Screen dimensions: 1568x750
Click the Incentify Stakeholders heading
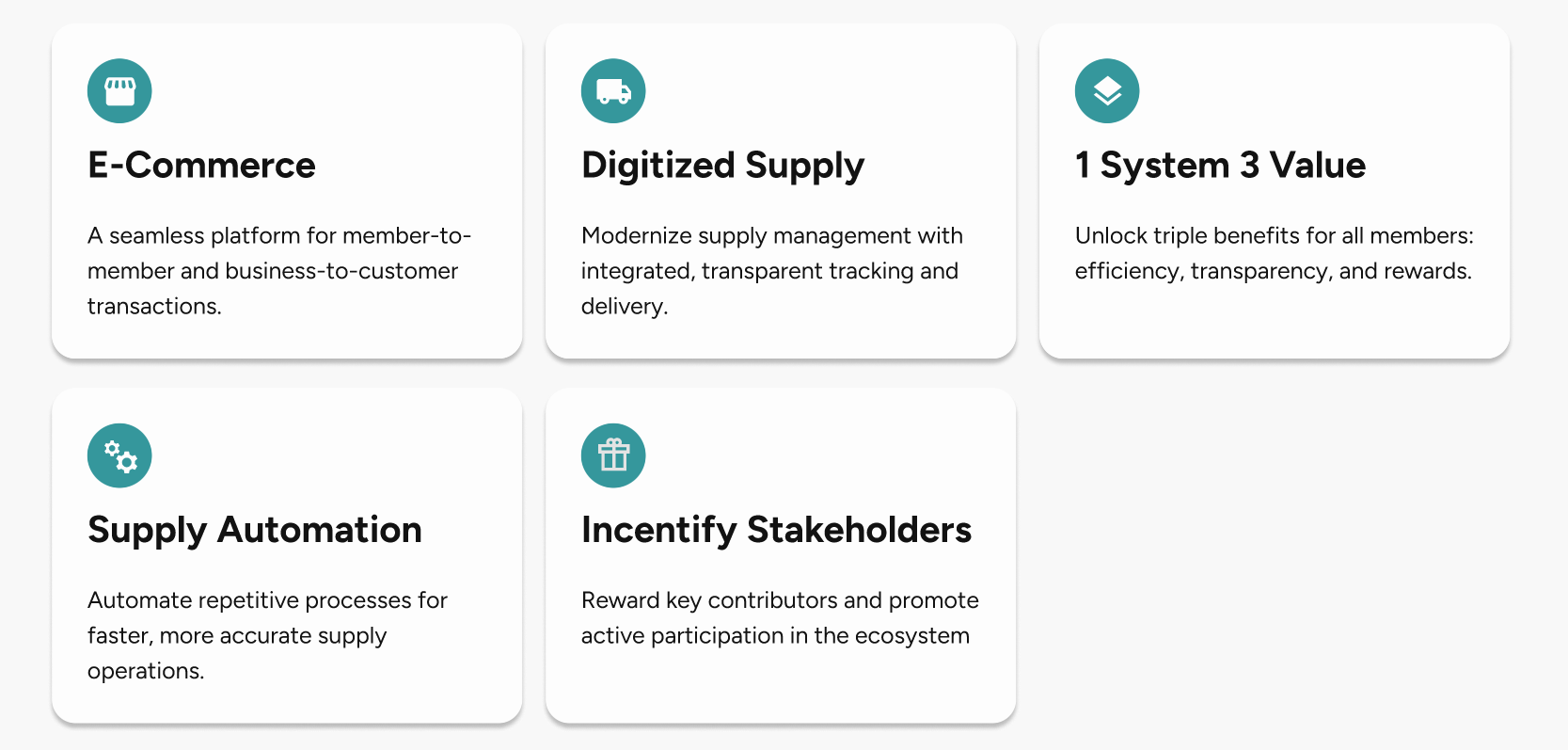pos(776,532)
